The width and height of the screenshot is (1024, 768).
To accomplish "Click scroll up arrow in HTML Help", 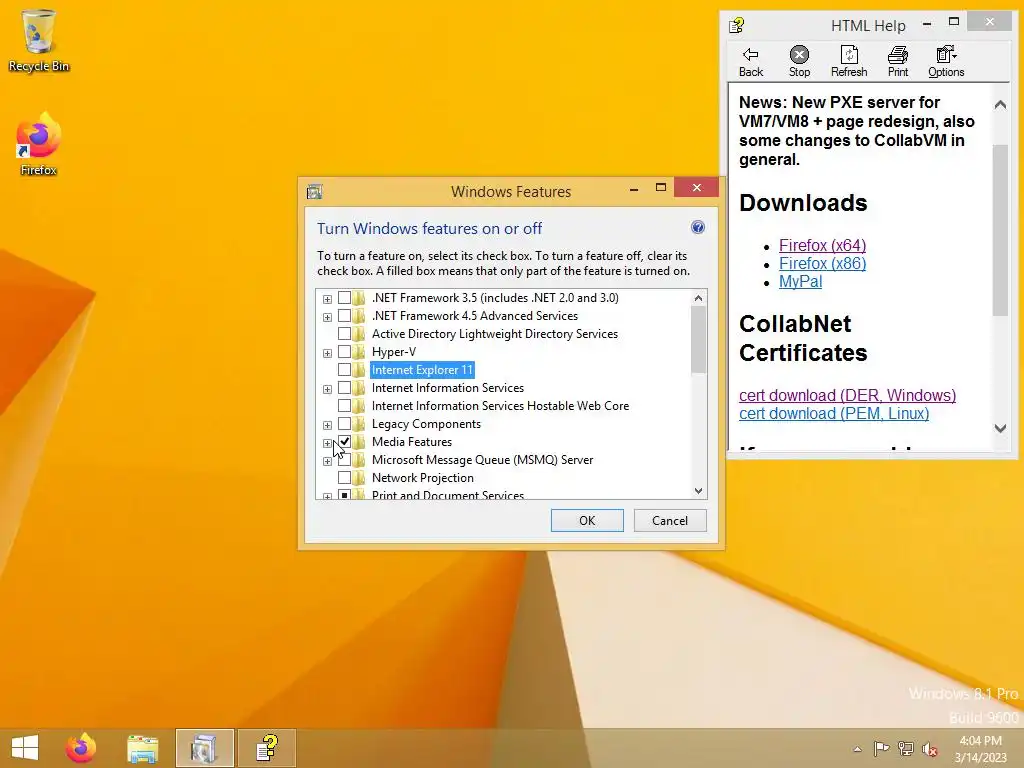I will click(x=1000, y=104).
